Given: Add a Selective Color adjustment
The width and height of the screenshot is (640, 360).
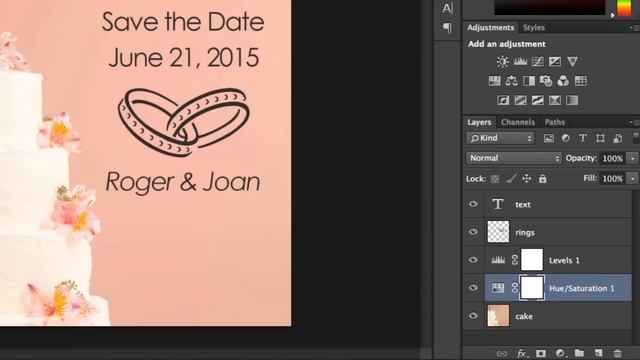Looking at the screenshot, I should coord(555,100).
